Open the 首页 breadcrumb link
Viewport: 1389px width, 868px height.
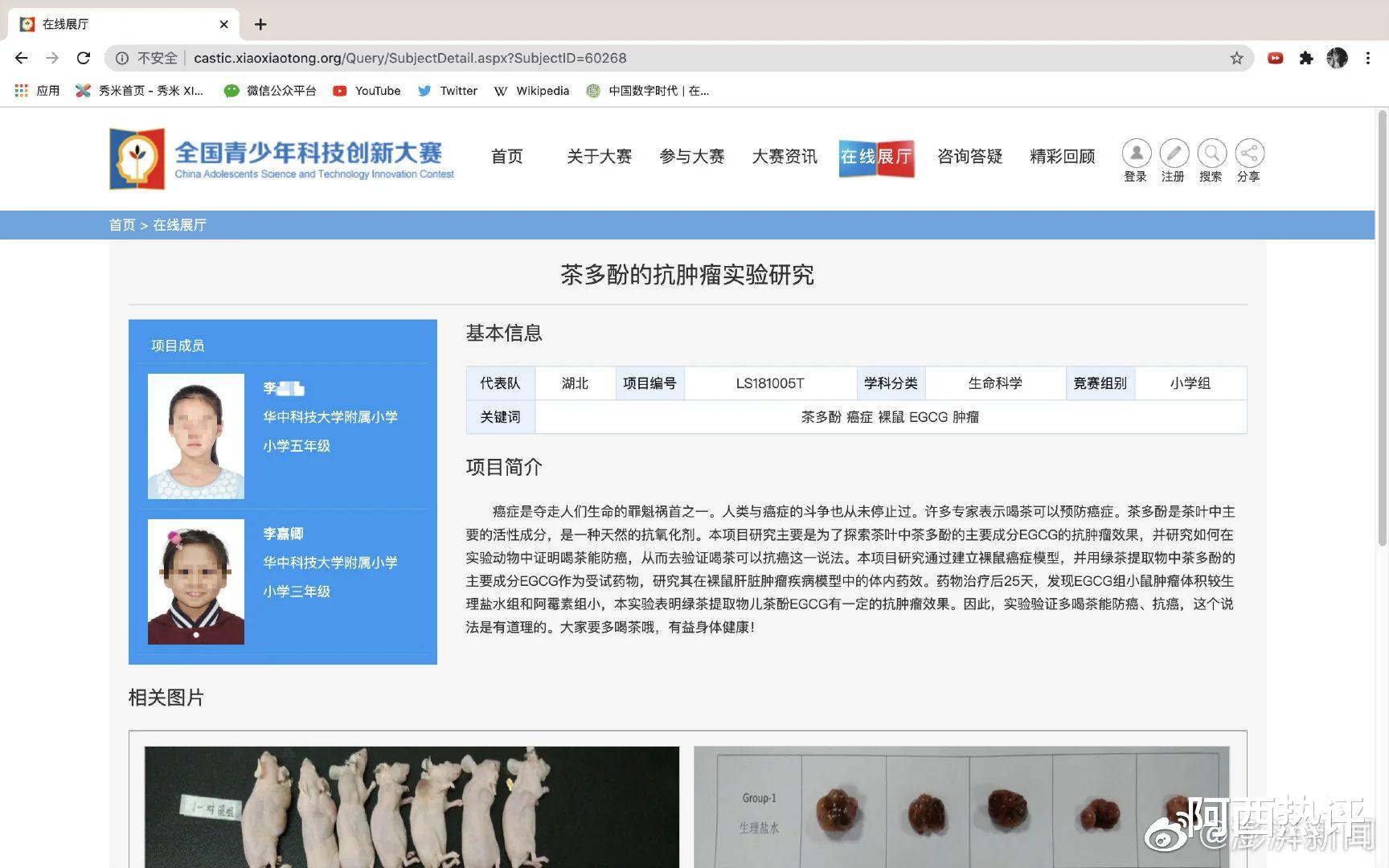click(x=121, y=225)
